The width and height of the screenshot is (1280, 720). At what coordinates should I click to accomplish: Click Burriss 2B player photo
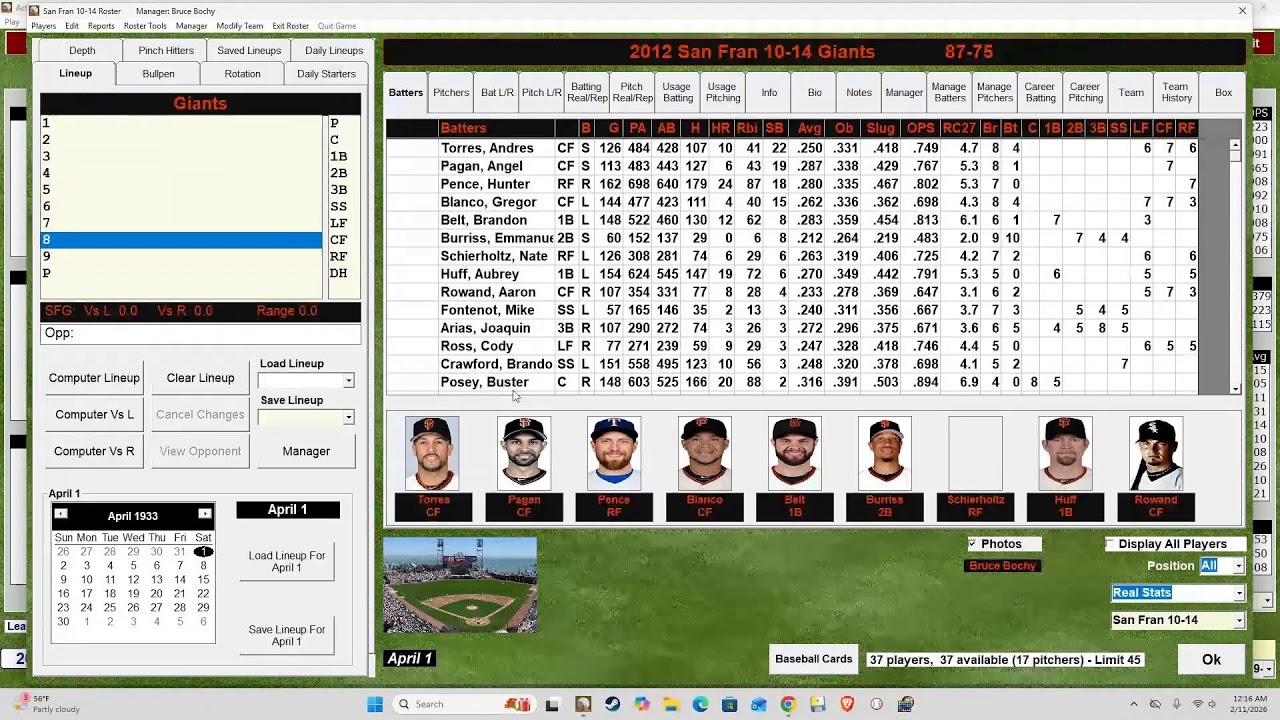click(885, 454)
